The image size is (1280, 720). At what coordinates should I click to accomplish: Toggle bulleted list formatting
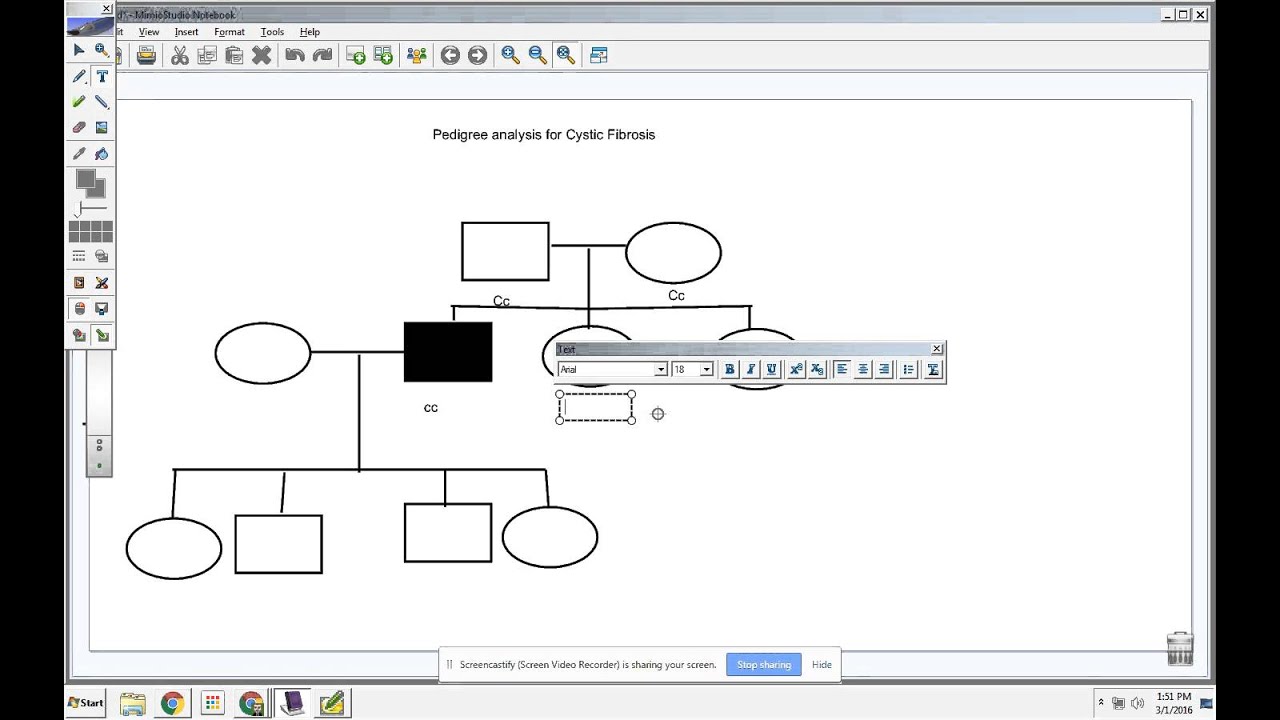(908, 369)
